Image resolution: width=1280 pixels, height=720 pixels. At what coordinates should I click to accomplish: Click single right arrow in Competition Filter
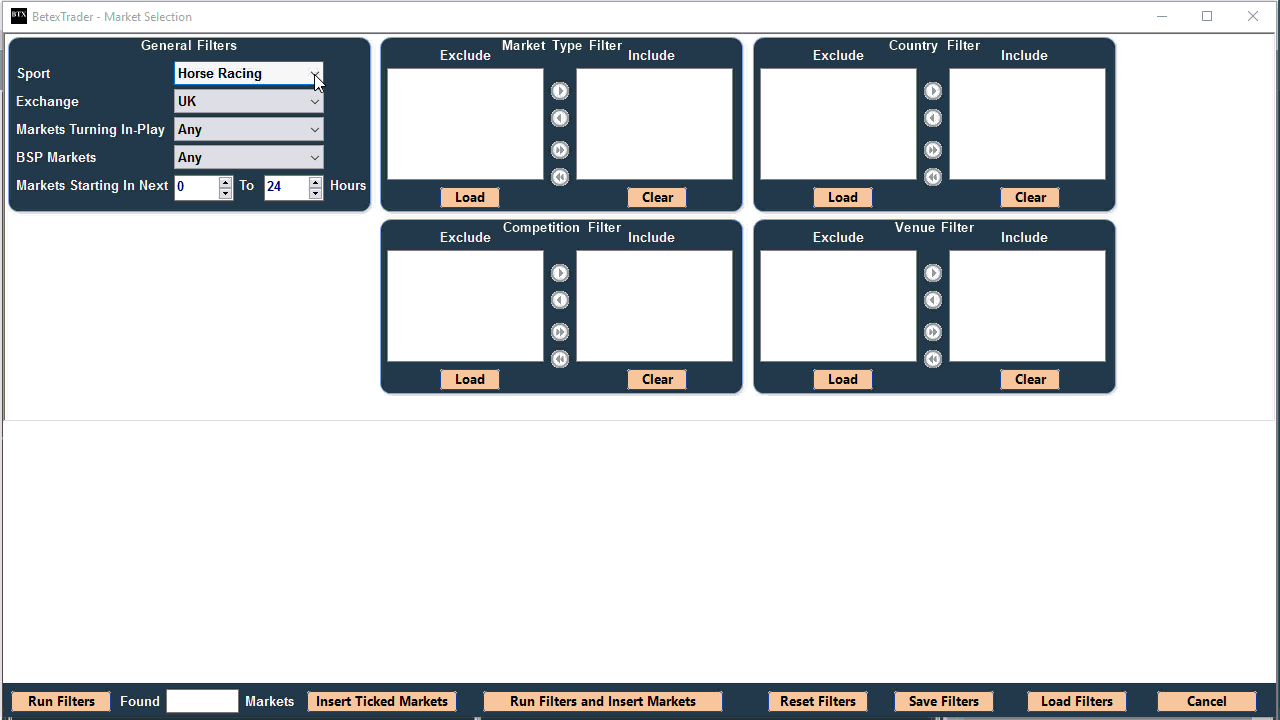[x=560, y=273]
